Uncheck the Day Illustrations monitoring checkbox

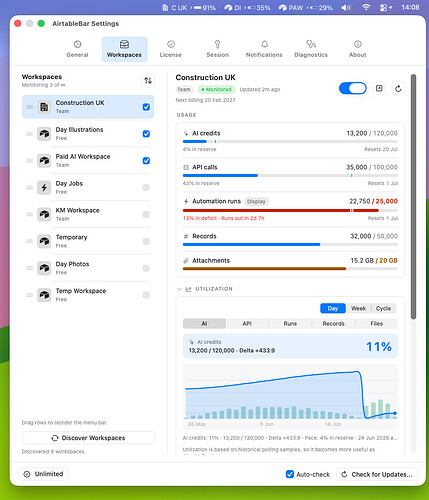[x=146, y=134]
